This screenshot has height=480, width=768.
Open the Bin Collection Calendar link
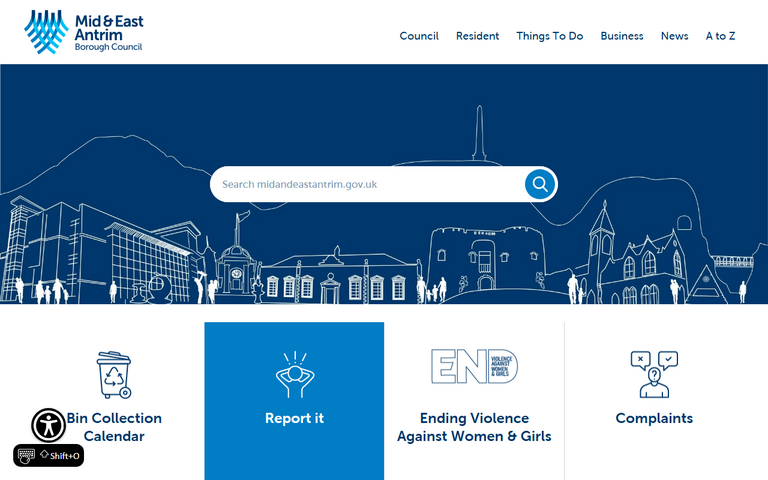point(114,427)
